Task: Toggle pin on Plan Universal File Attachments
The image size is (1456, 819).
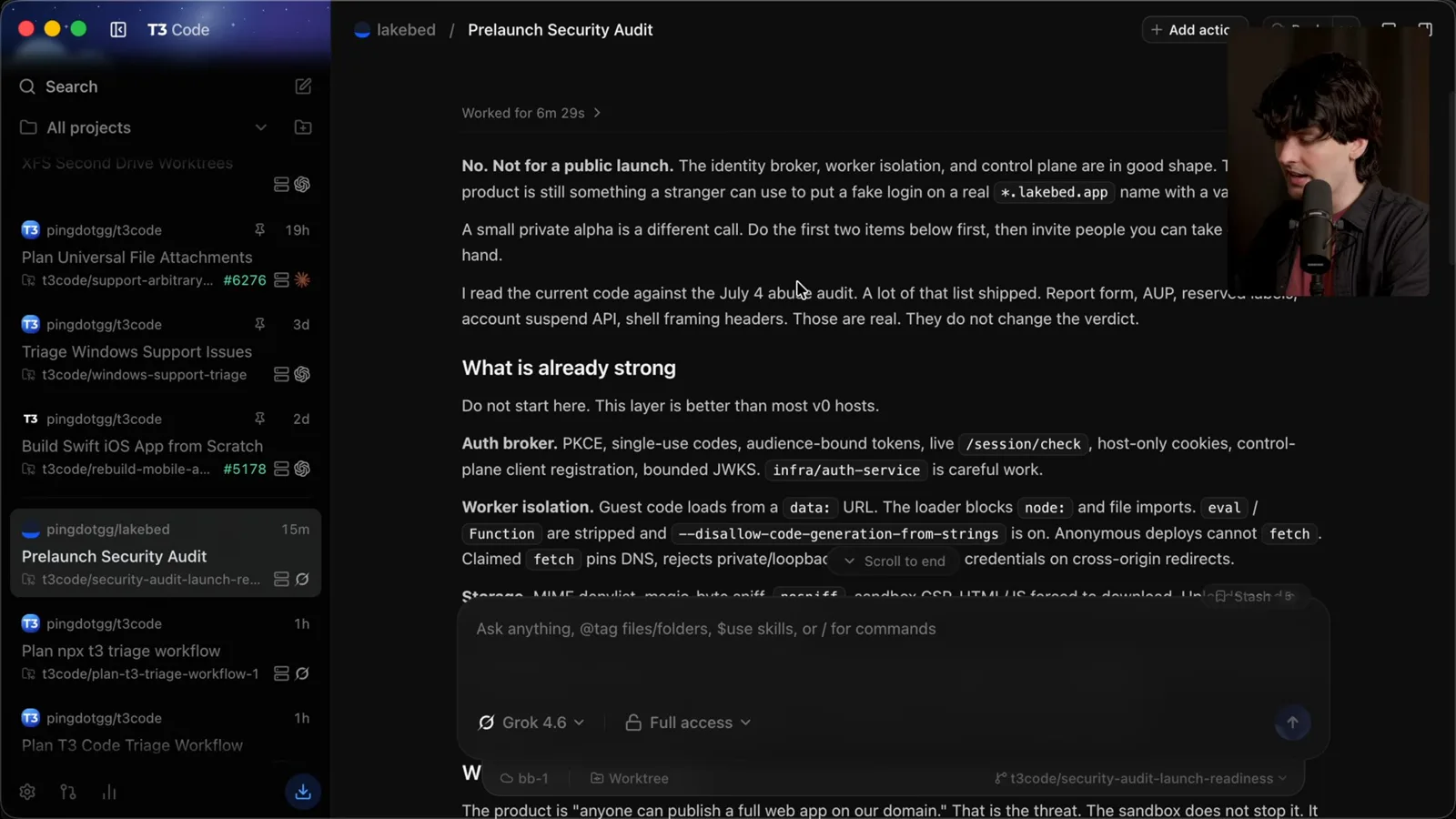Action: [259, 230]
